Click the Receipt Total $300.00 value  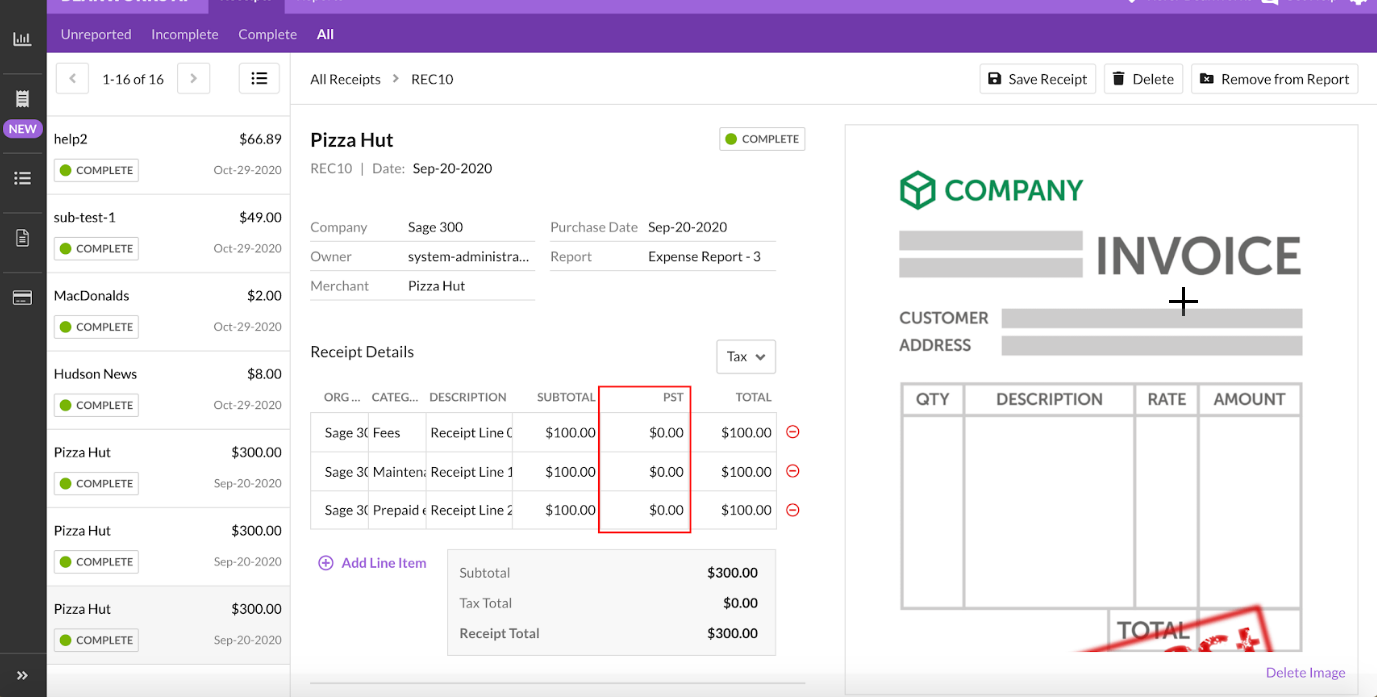click(x=732, y=633)
